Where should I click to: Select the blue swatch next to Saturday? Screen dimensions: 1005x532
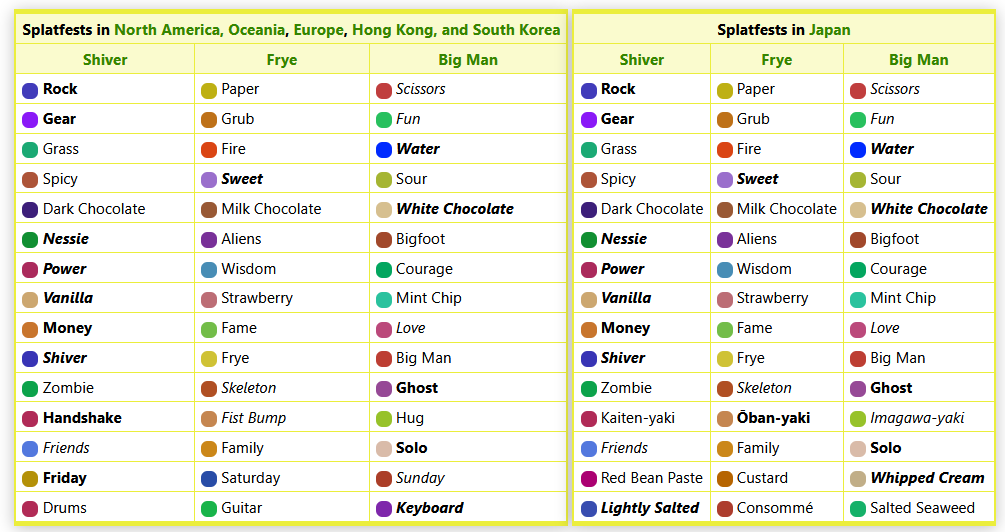[x=209, y=479]
